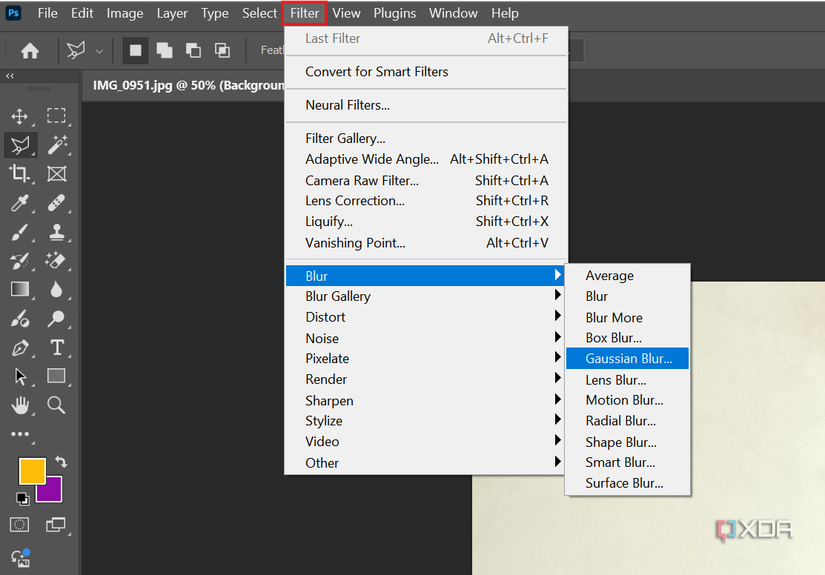Expand the Stylize submenu

tap(424, 421)
